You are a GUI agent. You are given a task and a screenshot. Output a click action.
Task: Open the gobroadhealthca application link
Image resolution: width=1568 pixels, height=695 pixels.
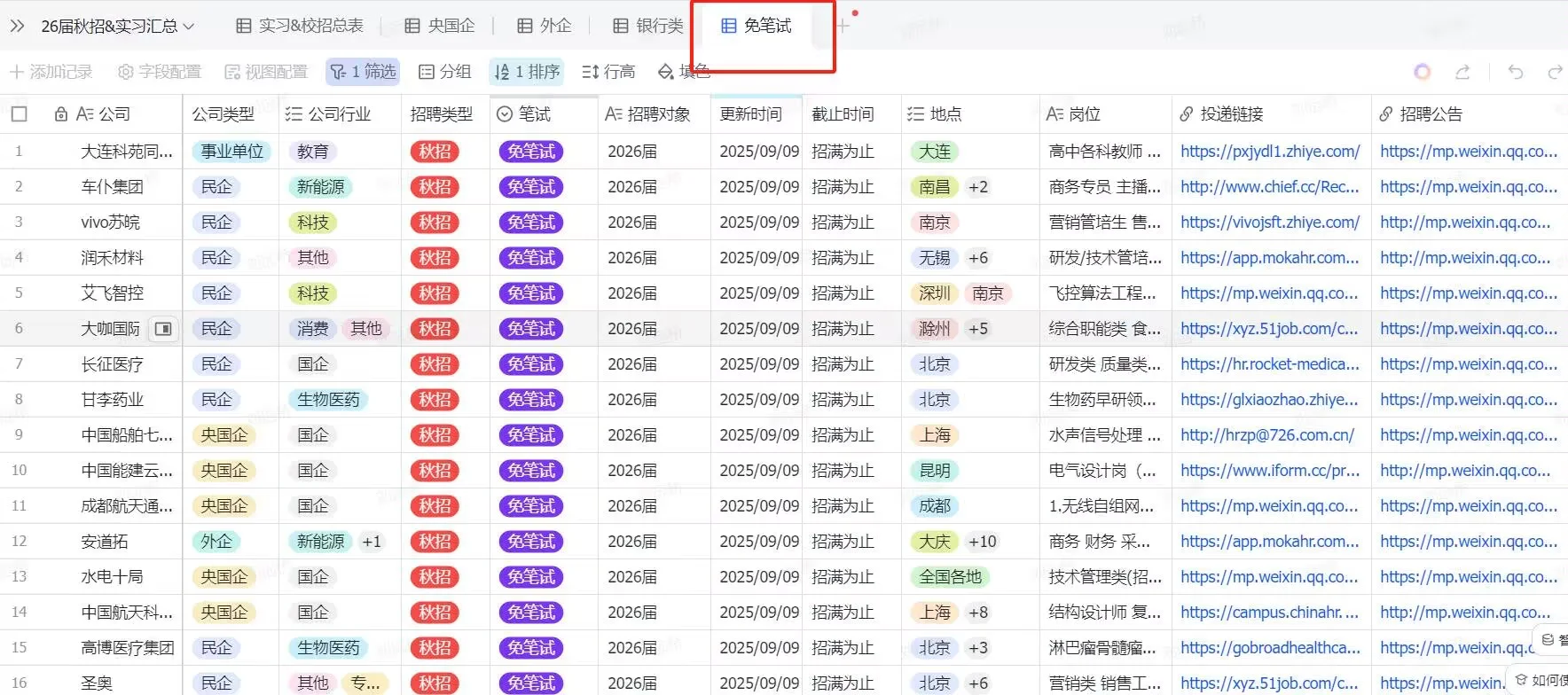[x=1270, y=648]
